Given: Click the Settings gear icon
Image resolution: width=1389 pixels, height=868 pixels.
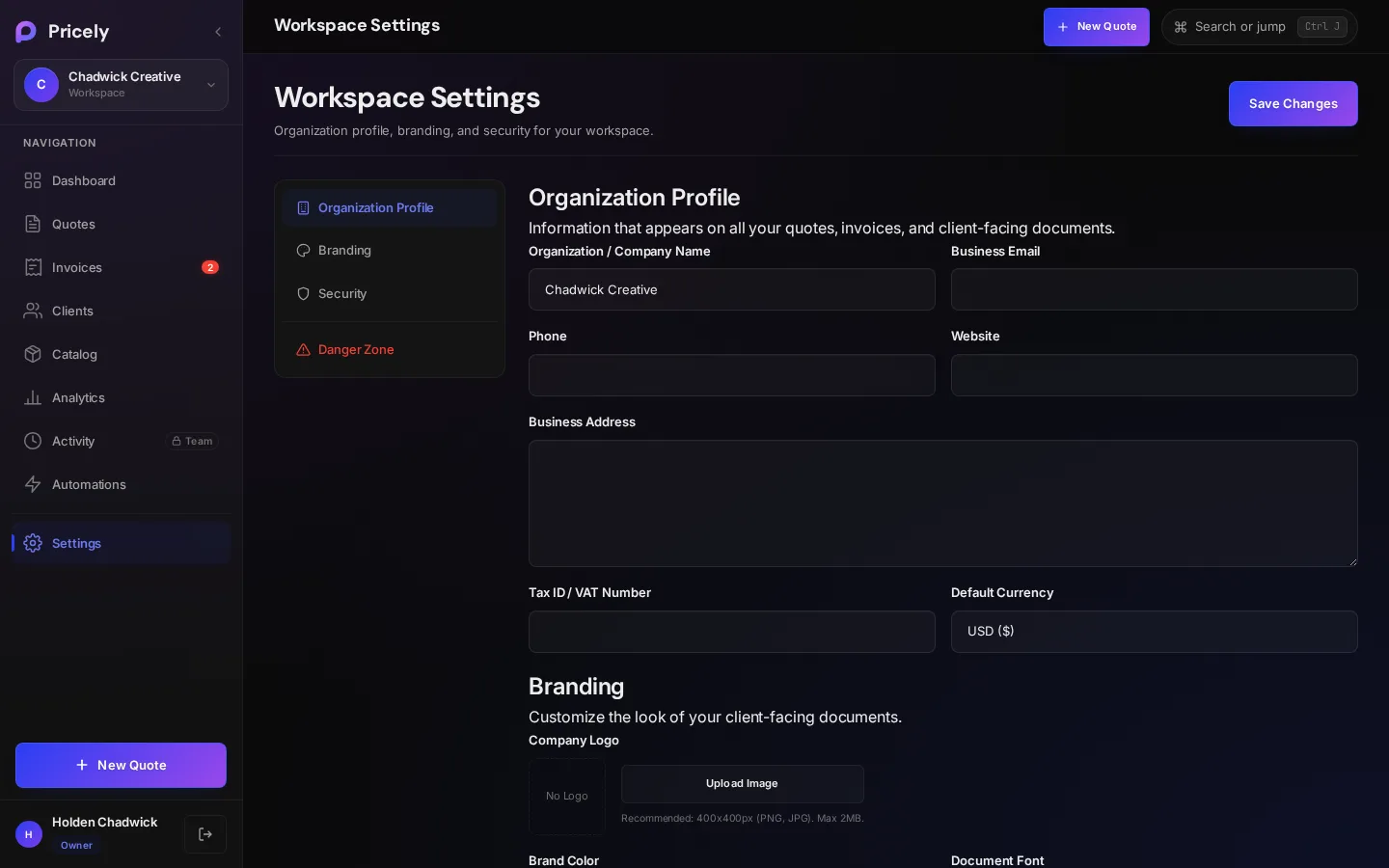Looking at the screenshot, I should (33, 543).
